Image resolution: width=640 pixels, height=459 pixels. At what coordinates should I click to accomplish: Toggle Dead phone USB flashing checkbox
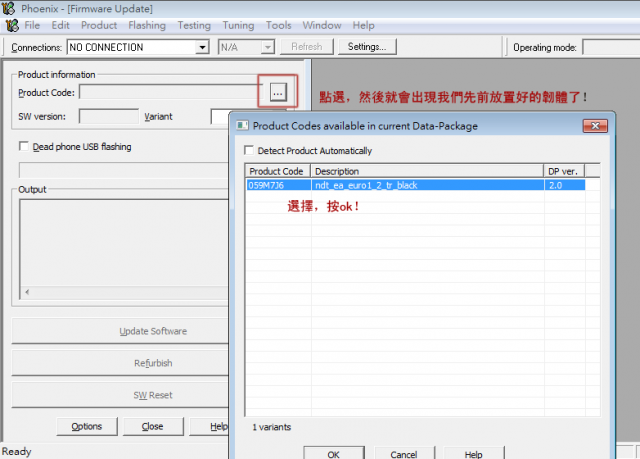click(24, 146)
